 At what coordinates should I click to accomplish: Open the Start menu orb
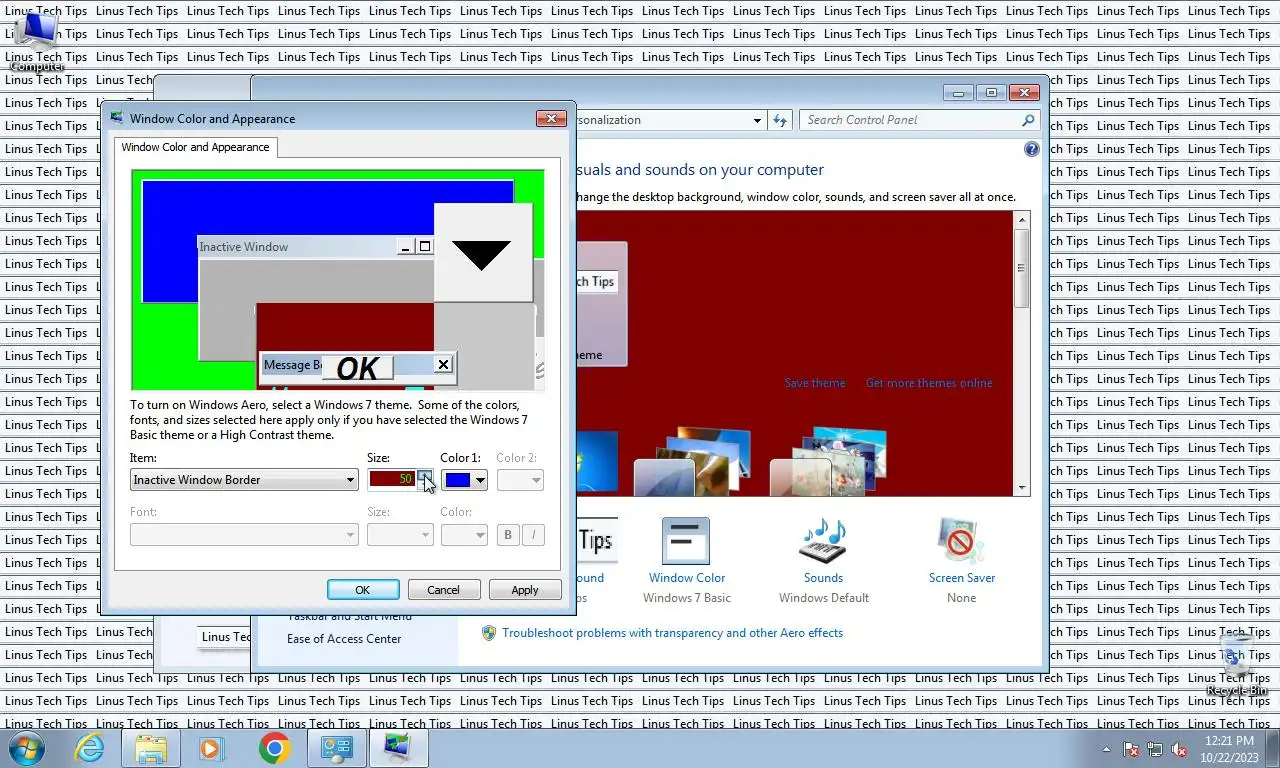27,748
